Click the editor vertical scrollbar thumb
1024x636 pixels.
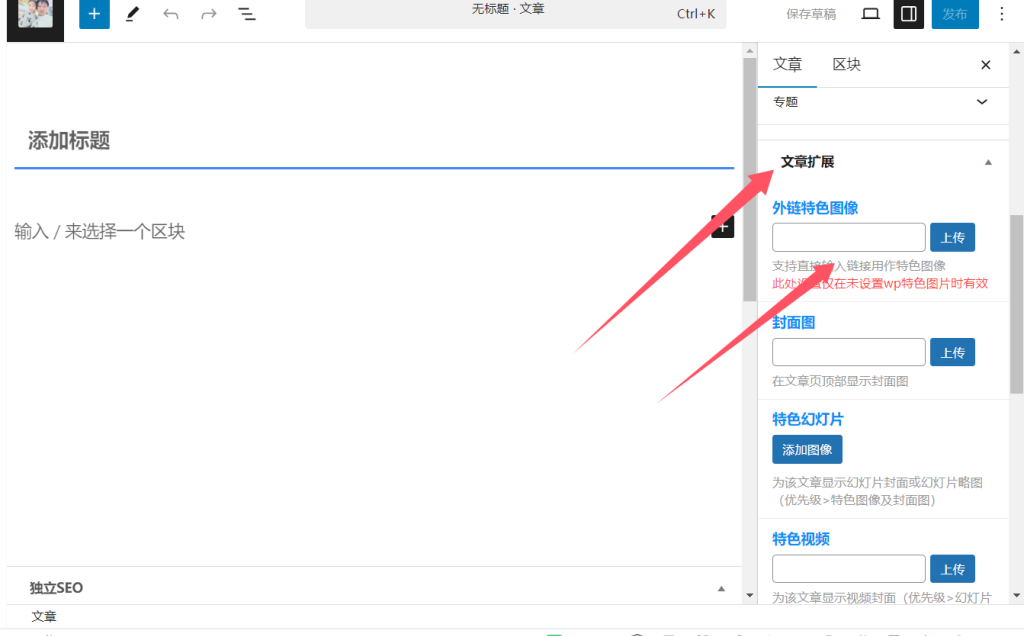(x=750, y=180)
